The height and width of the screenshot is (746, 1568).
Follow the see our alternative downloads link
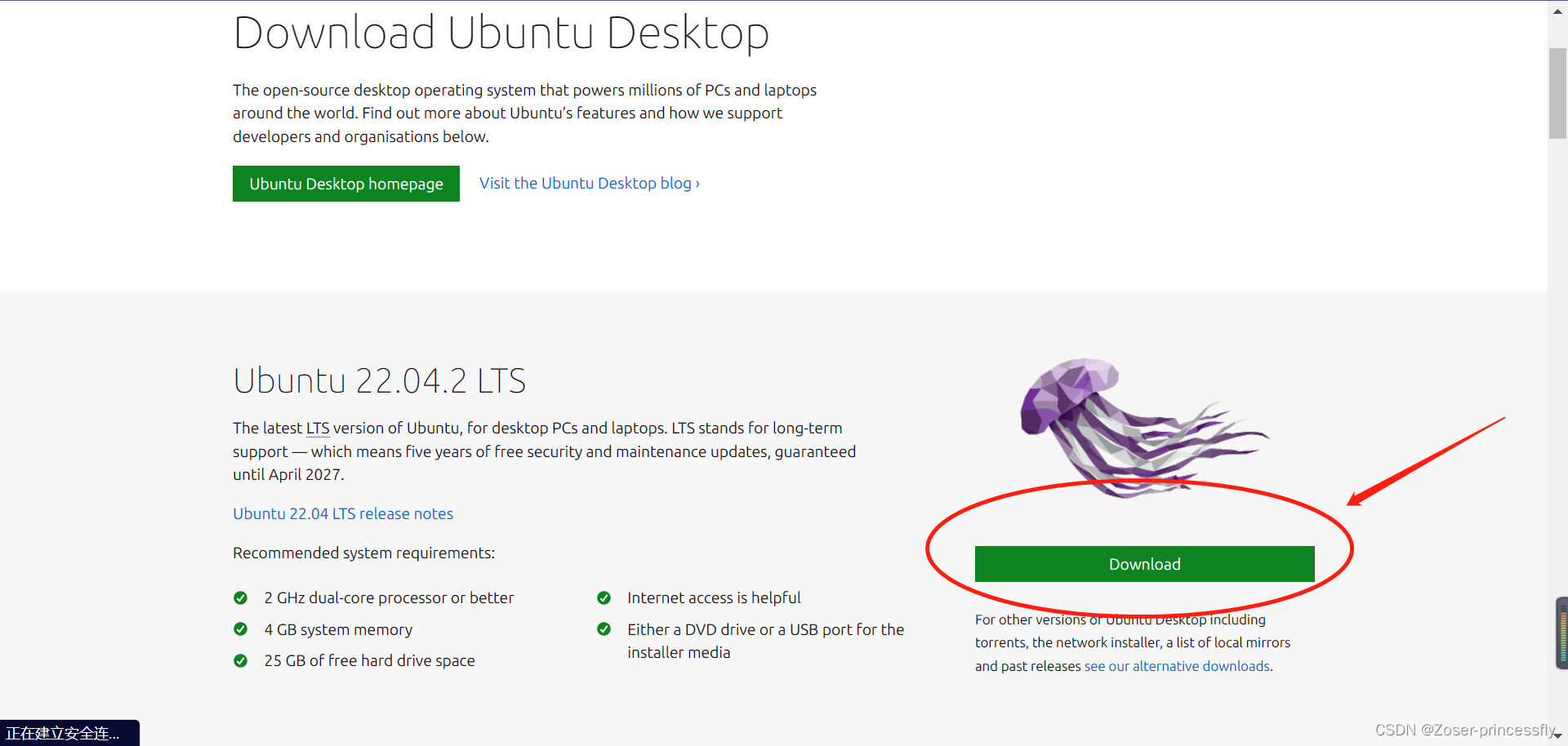[1177, 666]
